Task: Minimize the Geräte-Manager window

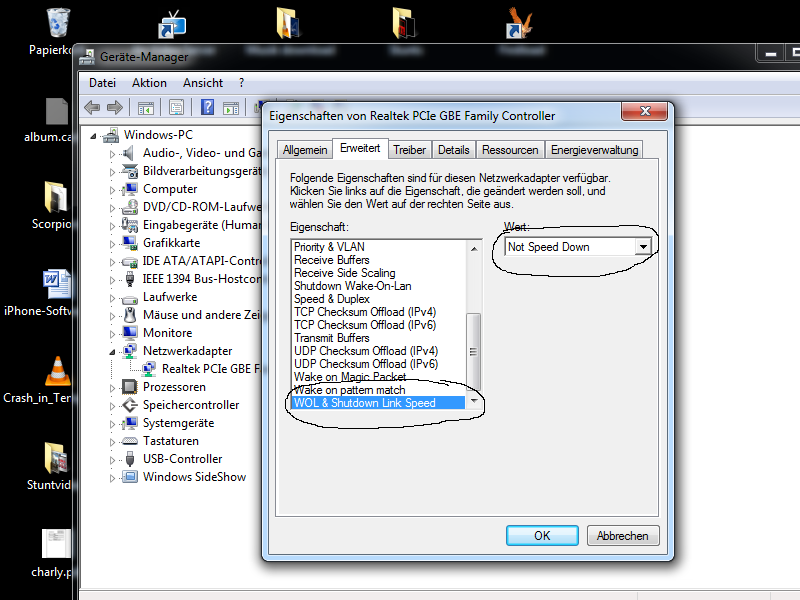Action: [770, 53]
